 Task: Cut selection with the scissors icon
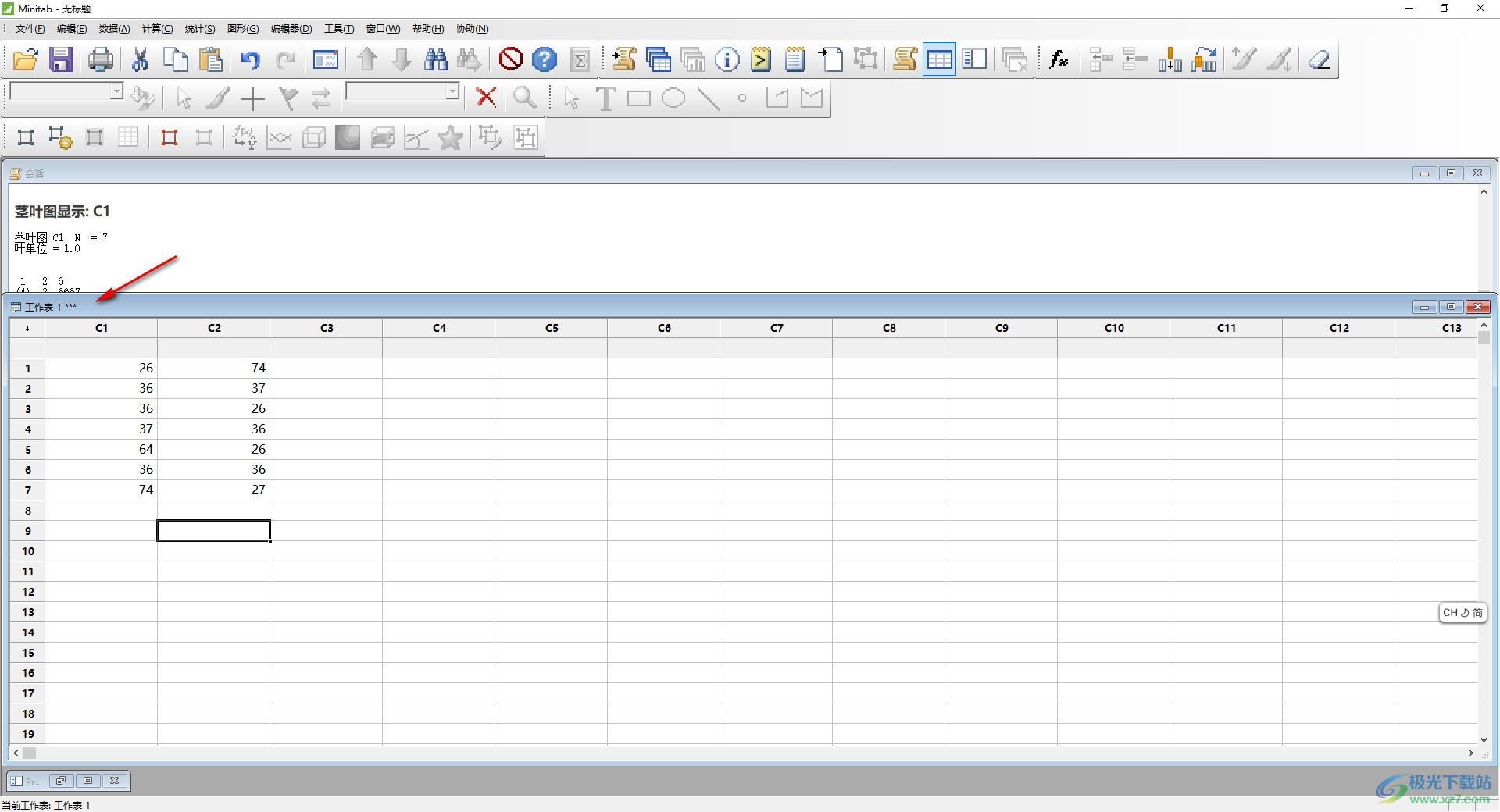point(141,59)
